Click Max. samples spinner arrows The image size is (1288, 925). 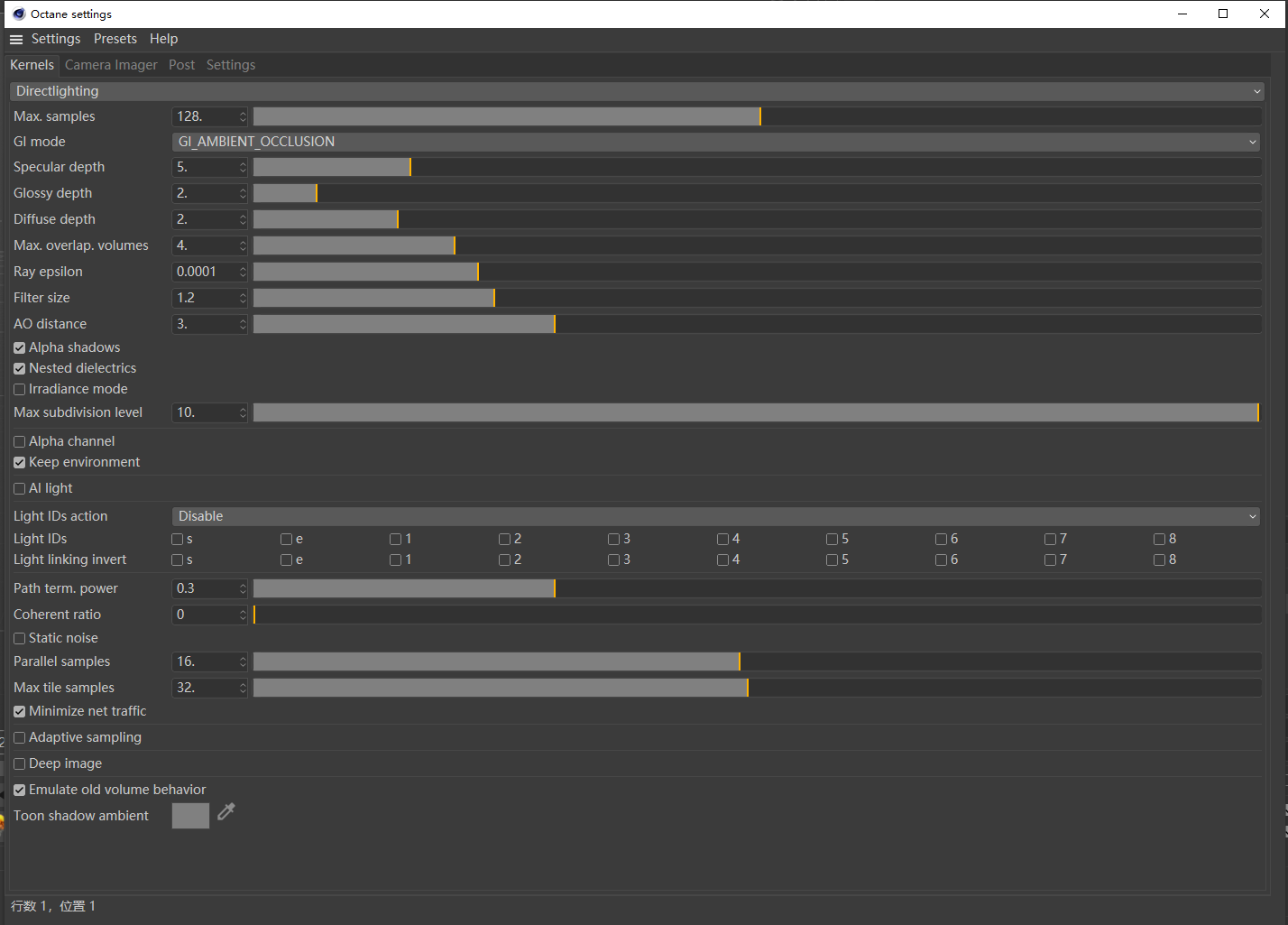(243, 116)
